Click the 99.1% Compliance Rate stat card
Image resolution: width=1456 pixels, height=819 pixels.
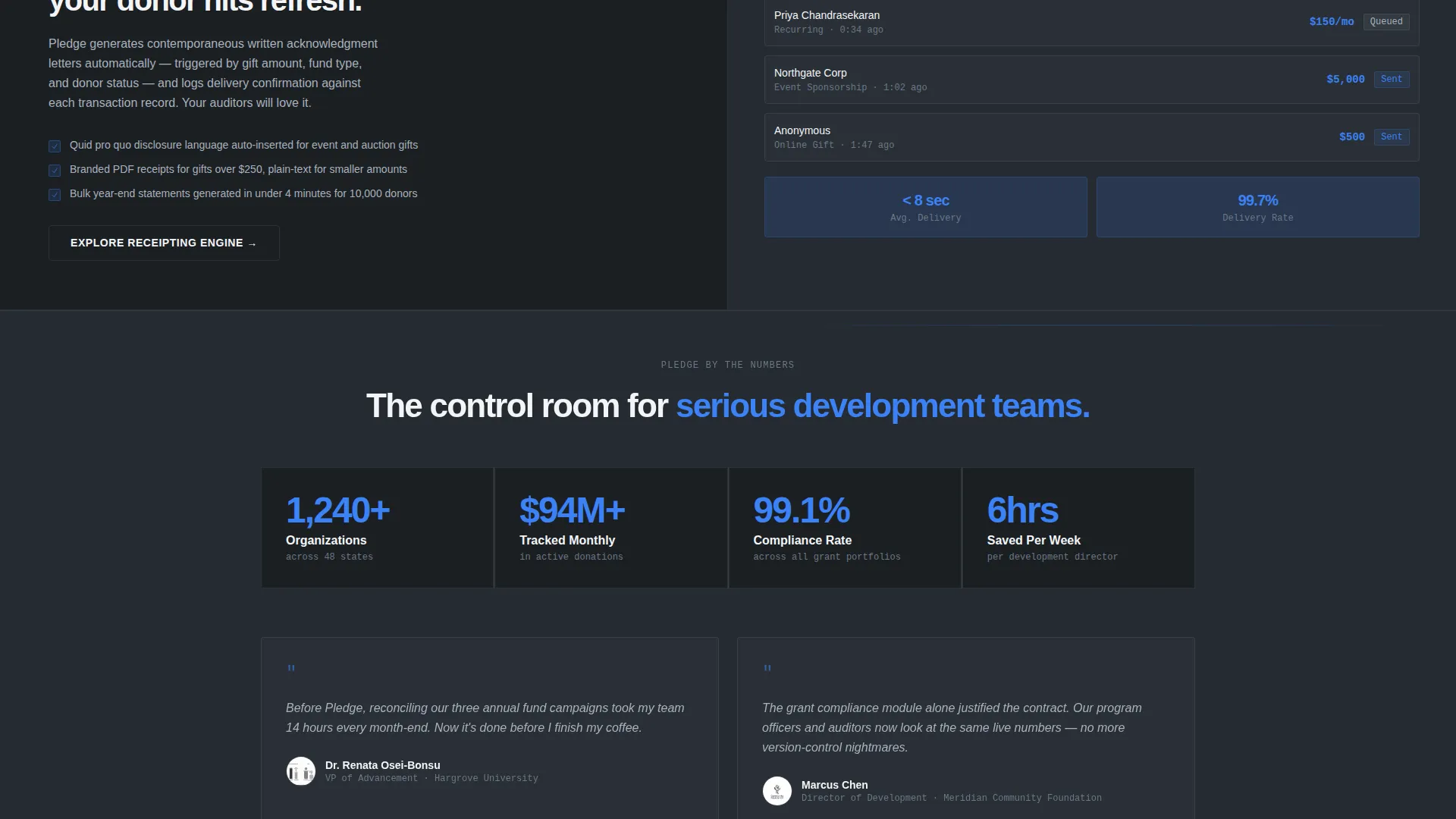[x=845, y=528]
